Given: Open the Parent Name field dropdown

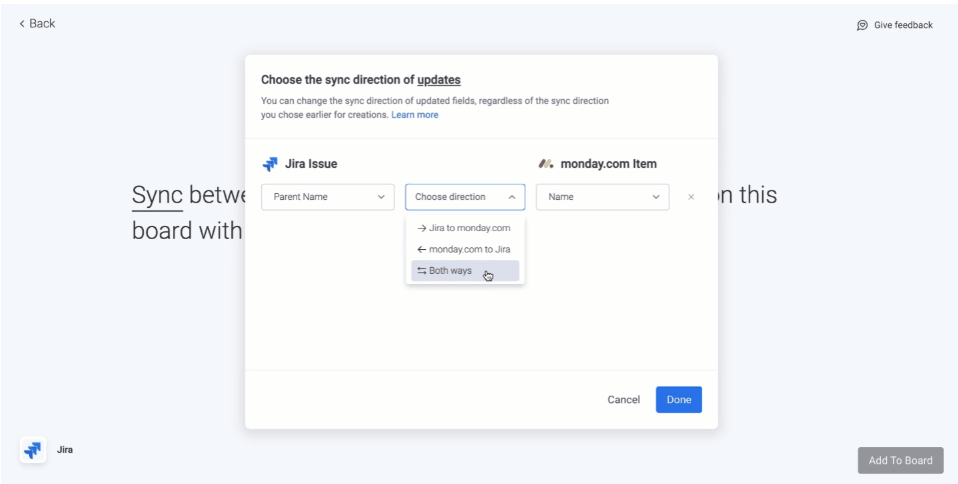Looking at the screenshot, I should (328, 197).
